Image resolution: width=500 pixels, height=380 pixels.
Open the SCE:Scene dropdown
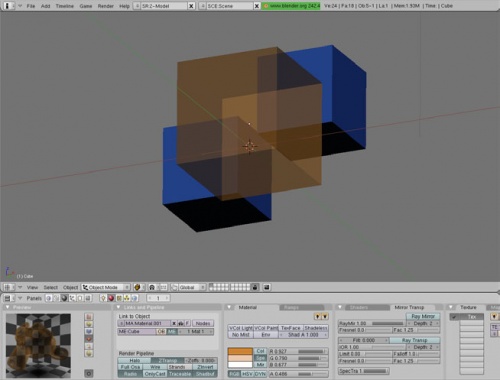[x=202, y=6]
